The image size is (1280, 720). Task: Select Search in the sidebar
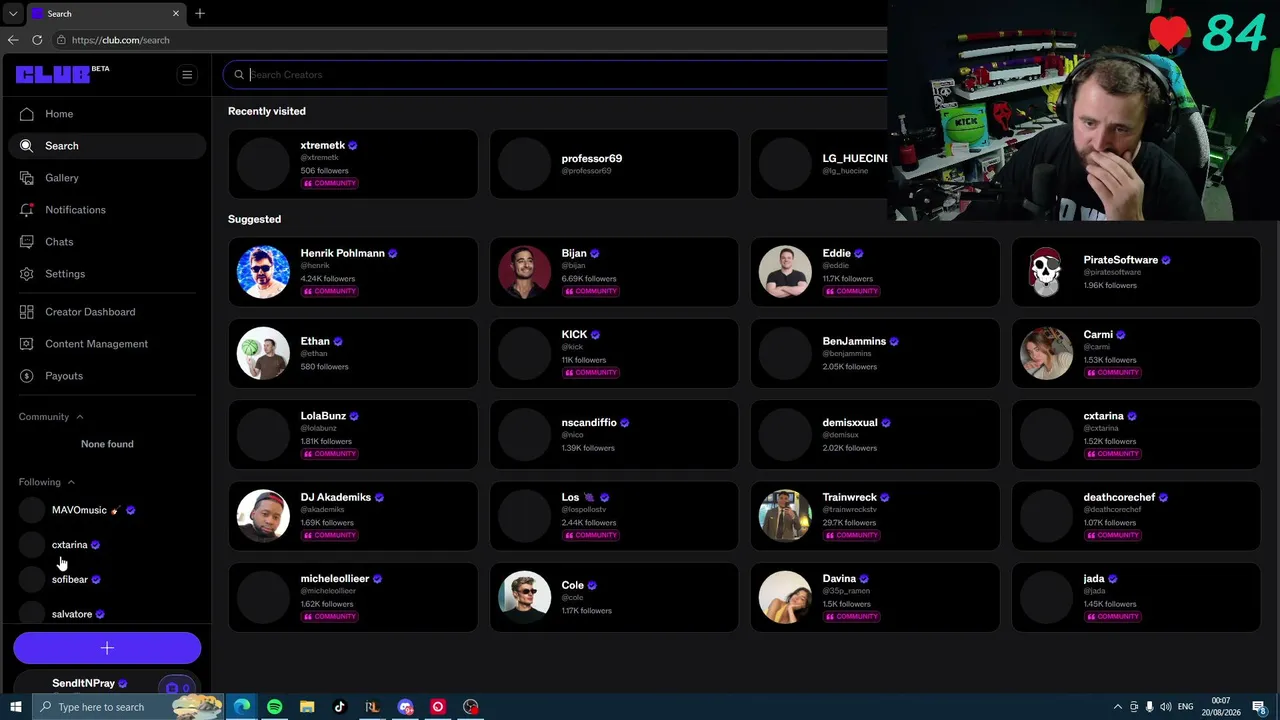(107, 146)
